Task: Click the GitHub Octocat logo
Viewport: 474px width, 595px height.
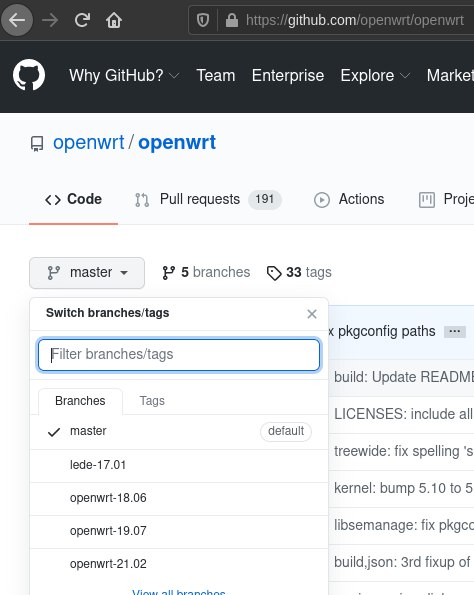Action: pos(29,75)
